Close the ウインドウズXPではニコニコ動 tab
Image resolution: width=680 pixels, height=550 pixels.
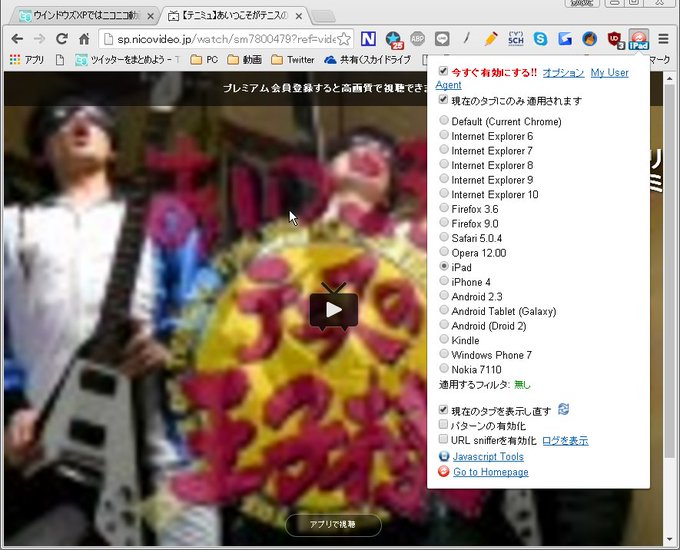(x=150, y=16)
